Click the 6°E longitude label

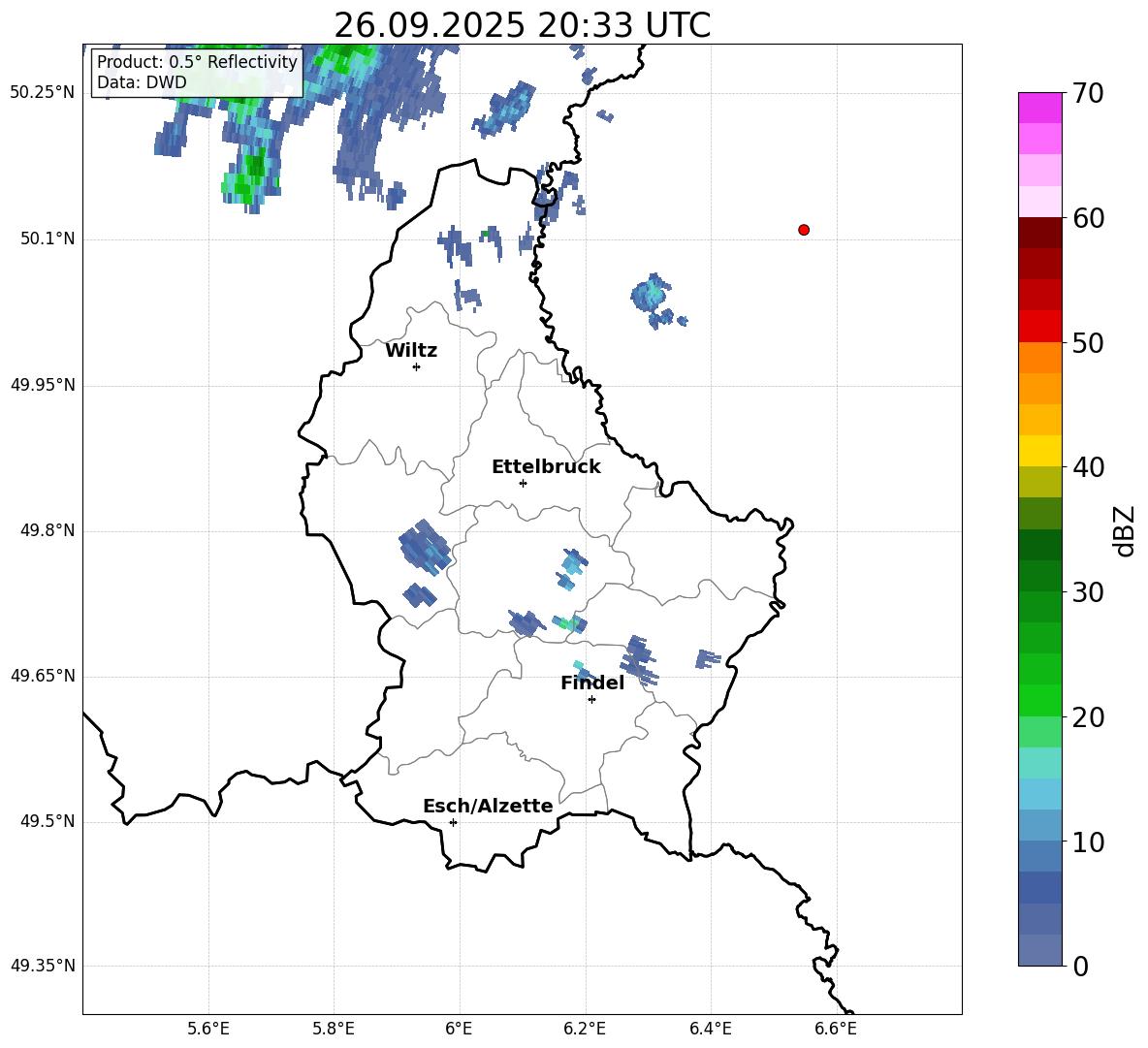[459, 1029]
